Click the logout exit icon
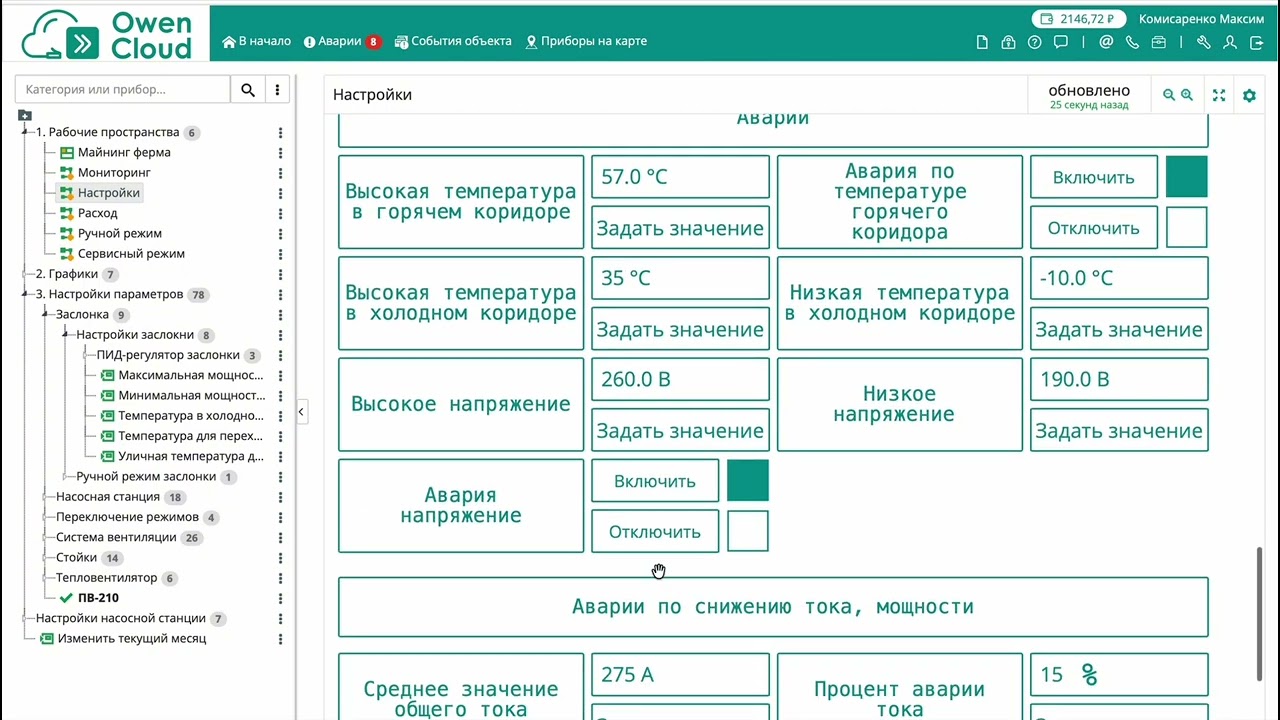This screenshot has width=1280, height=720. click(1256, 42)
